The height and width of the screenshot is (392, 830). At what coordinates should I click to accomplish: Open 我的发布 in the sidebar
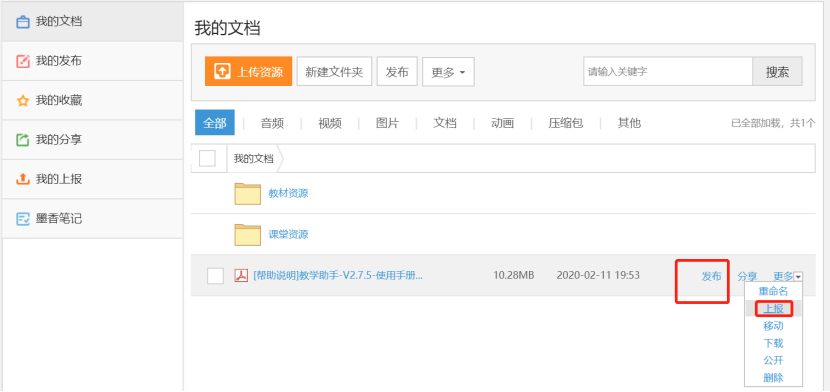point(93,61)
